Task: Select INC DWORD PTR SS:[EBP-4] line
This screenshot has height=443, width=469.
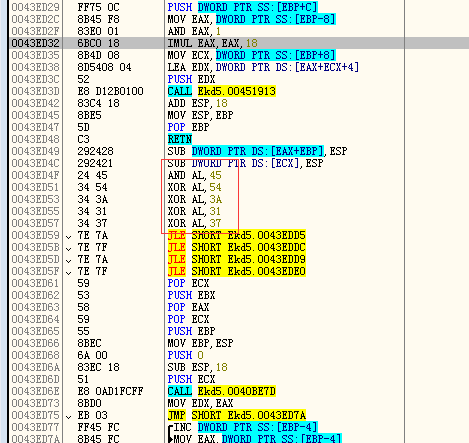Action: click(245, 427)
